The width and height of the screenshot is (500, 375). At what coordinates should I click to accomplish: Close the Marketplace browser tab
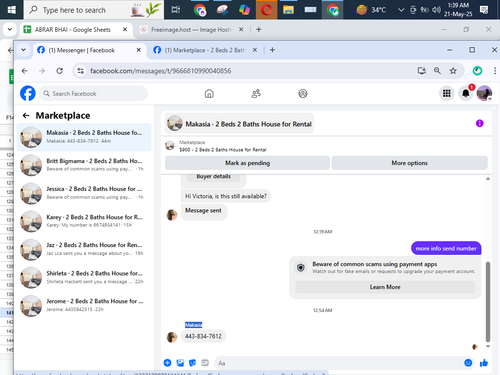coord(255,50)
